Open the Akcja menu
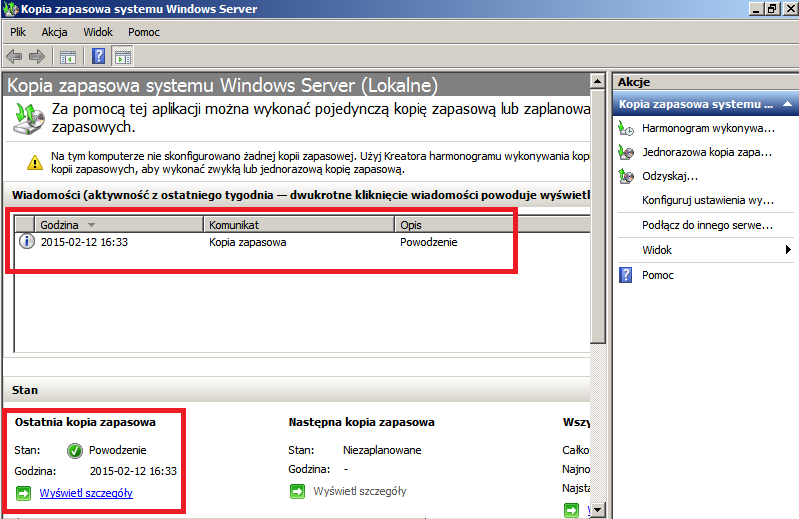The width and height of the screenshot is (799, 519). (x=55, y=32)
